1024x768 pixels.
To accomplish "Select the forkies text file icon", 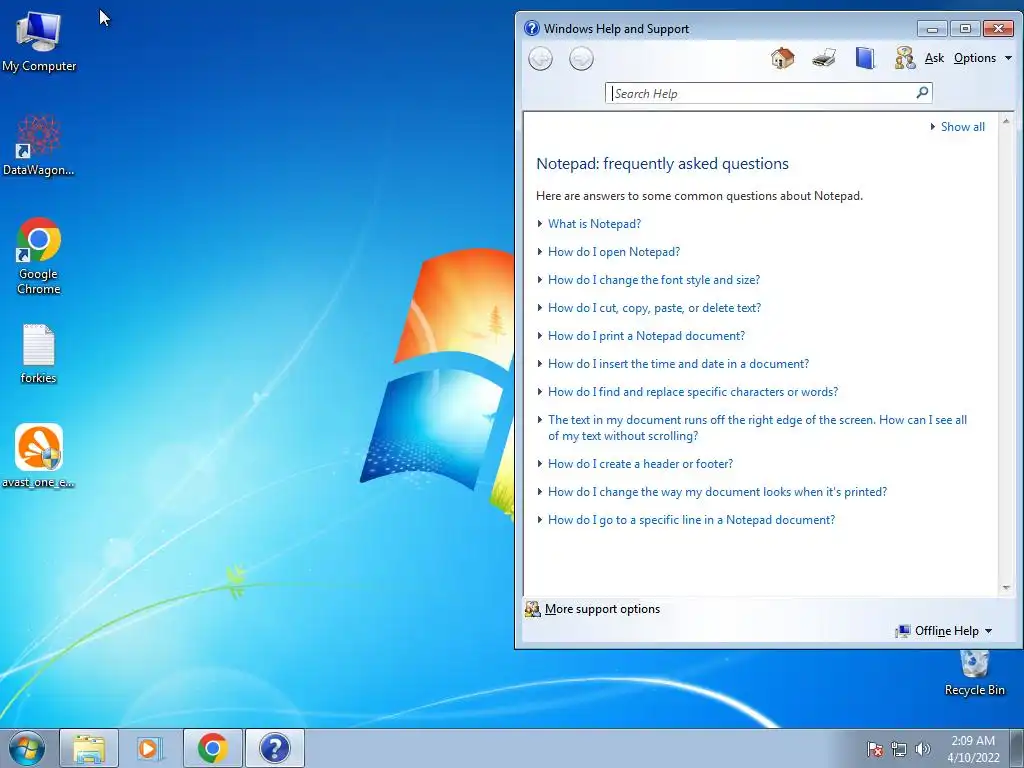I will pos(39,353).
